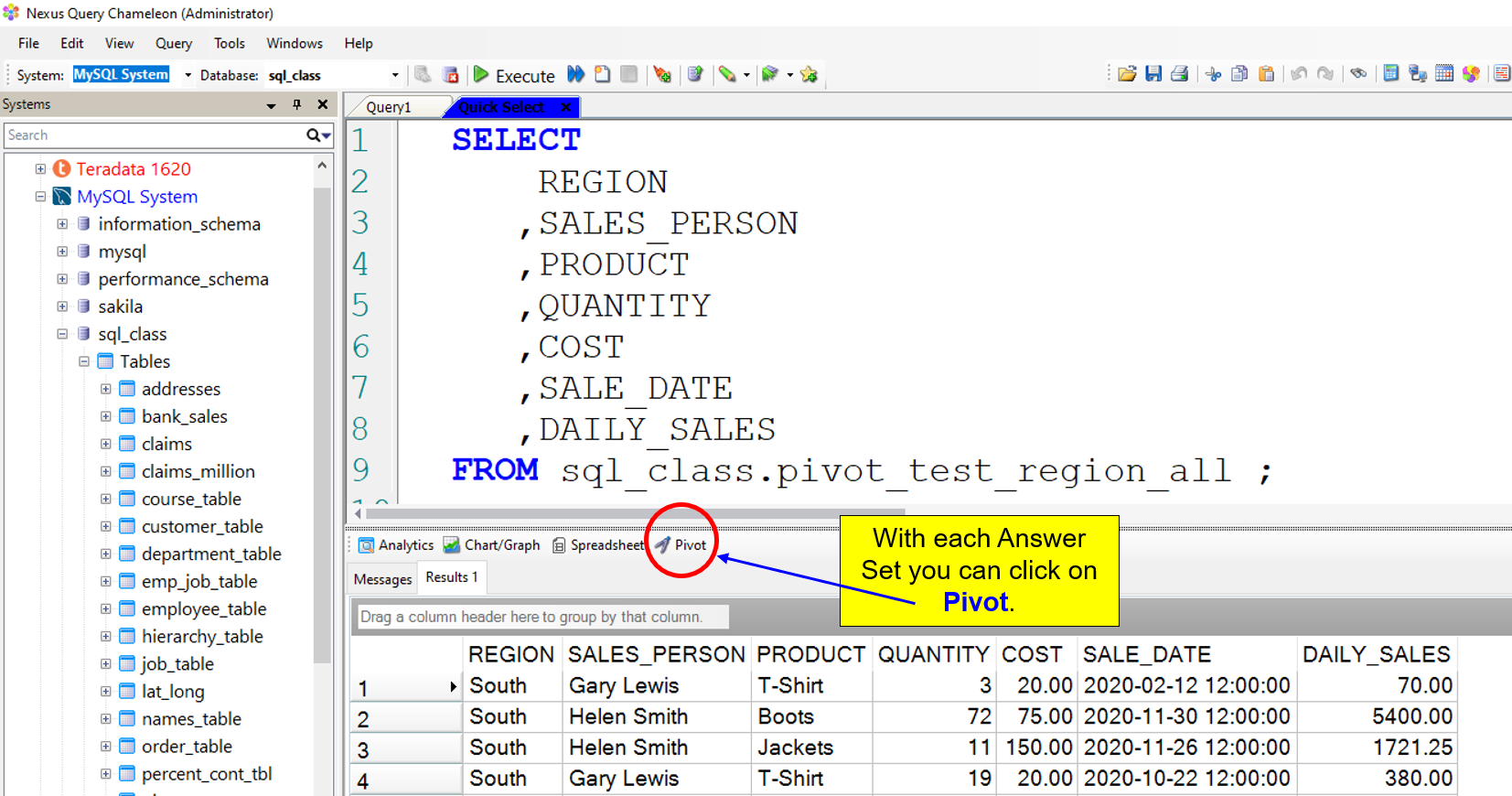
Task: Click the blue calculator icon
Action: pyautogui.click(x=1390, y=74)
